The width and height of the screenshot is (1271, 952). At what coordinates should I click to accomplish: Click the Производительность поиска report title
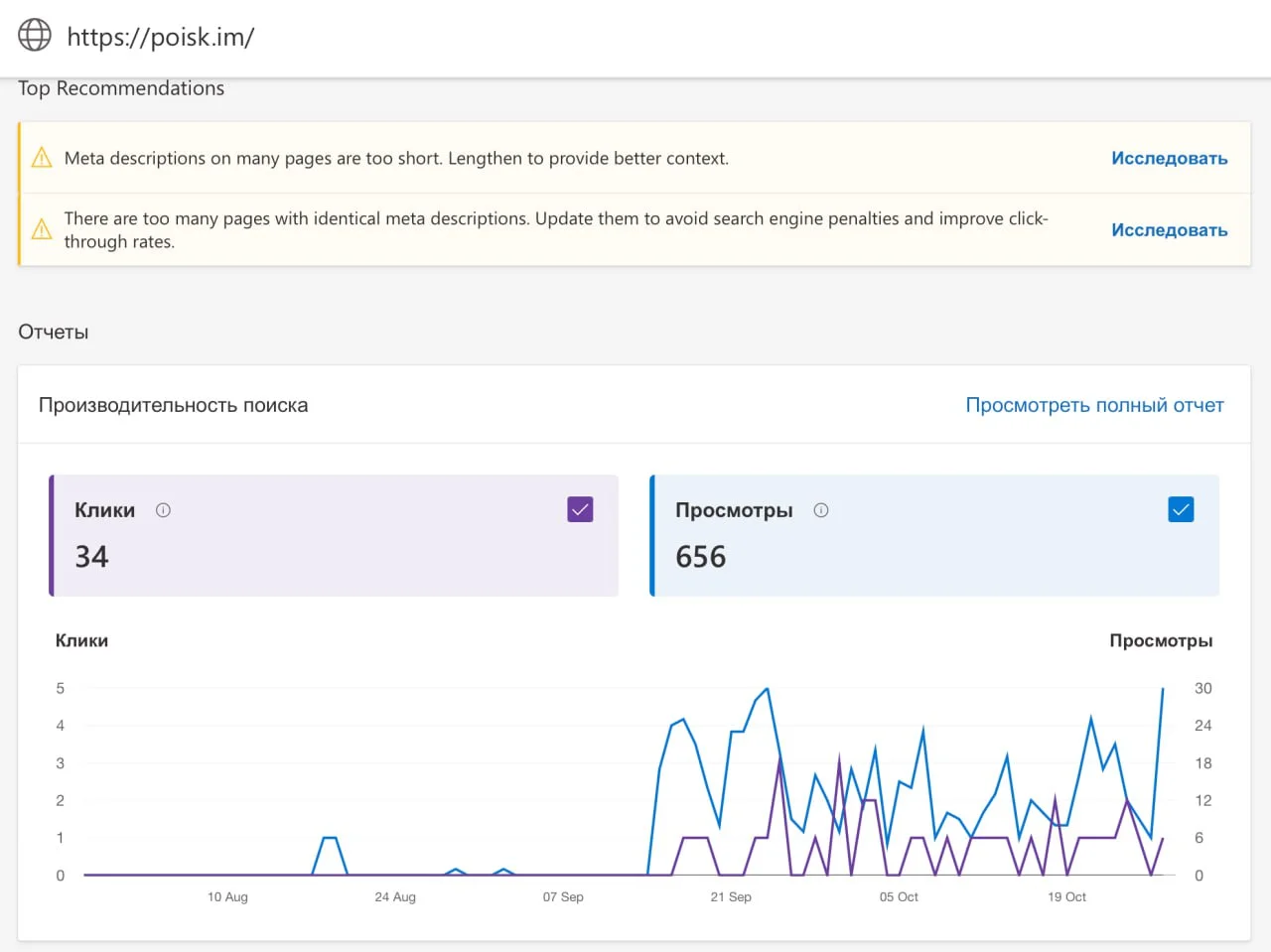[173, 405]
